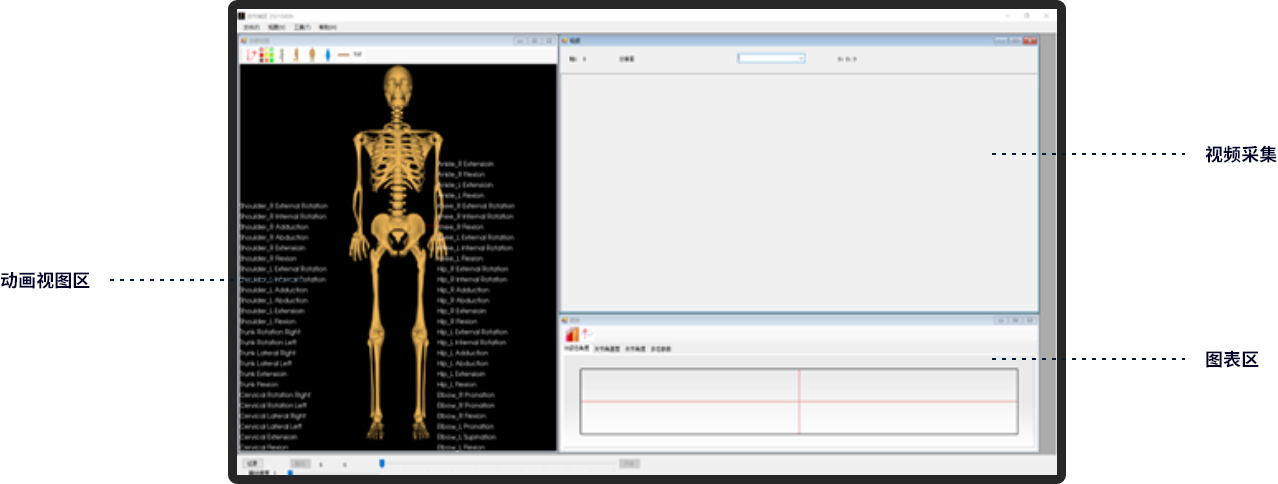This screenshot has width=1278, height=484.
Task: Close the video capture panel window
Action: coord(1030,40)
